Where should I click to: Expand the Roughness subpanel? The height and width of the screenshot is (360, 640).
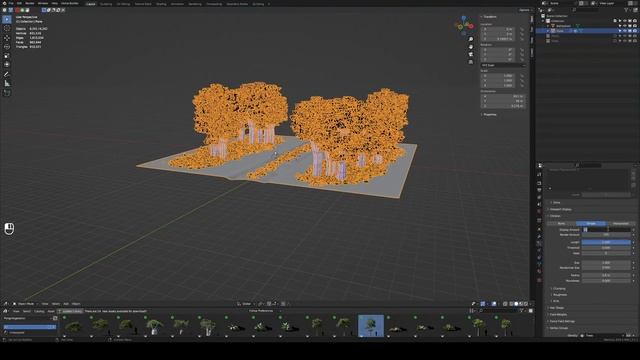[x=560, y=295]
